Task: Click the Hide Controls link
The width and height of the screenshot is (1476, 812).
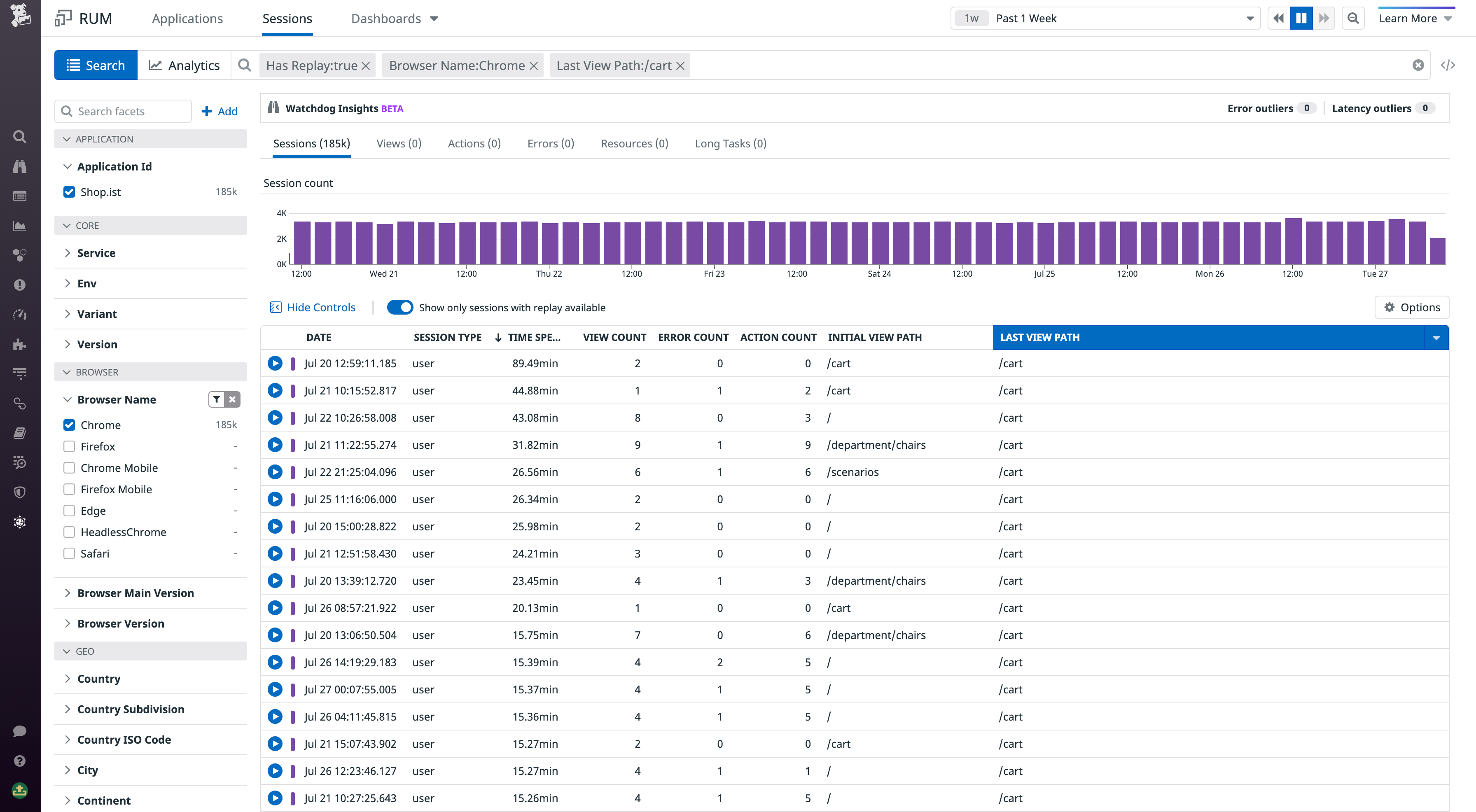Action: click(320, 307)
